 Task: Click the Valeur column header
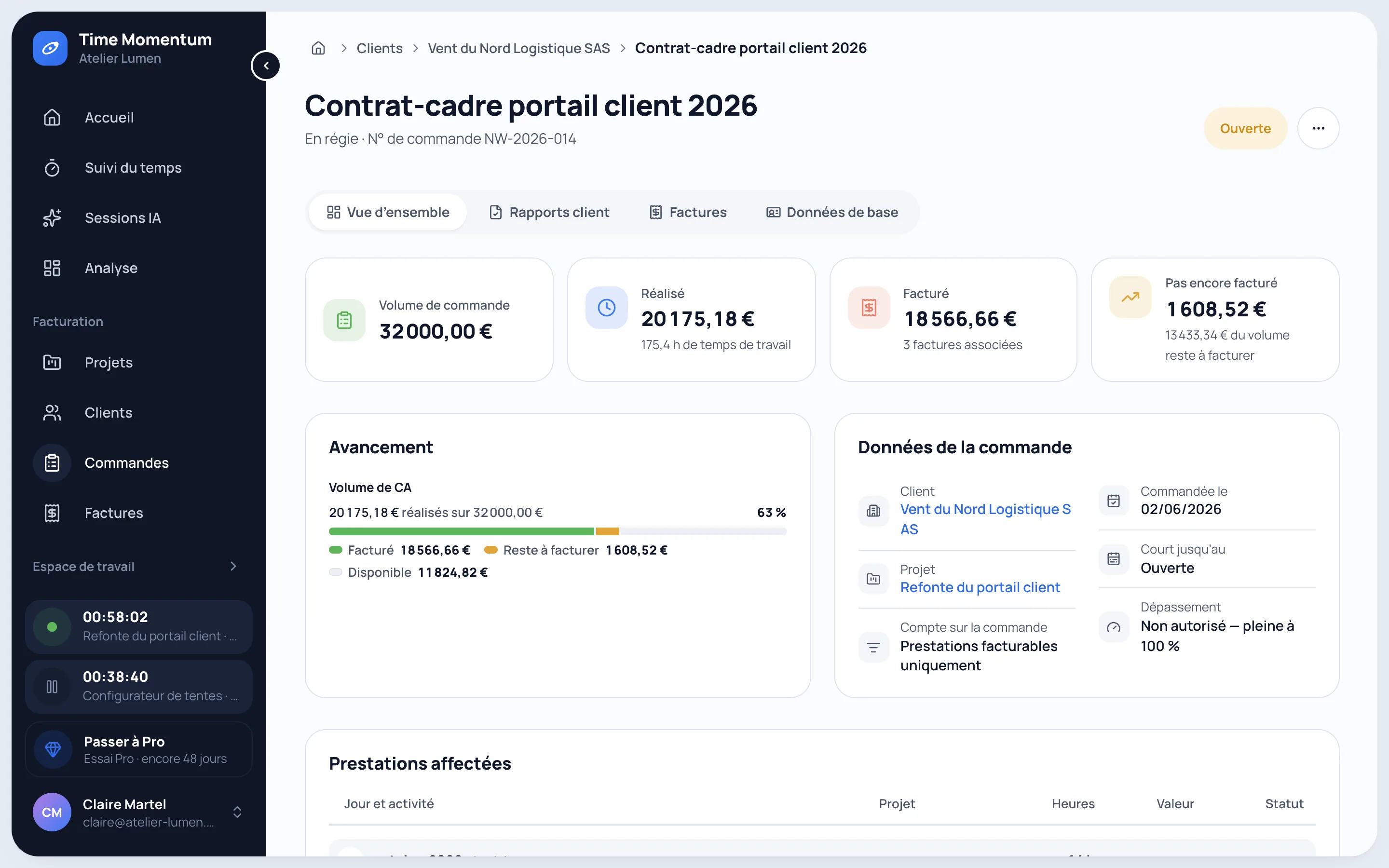tap(1175, 804)
